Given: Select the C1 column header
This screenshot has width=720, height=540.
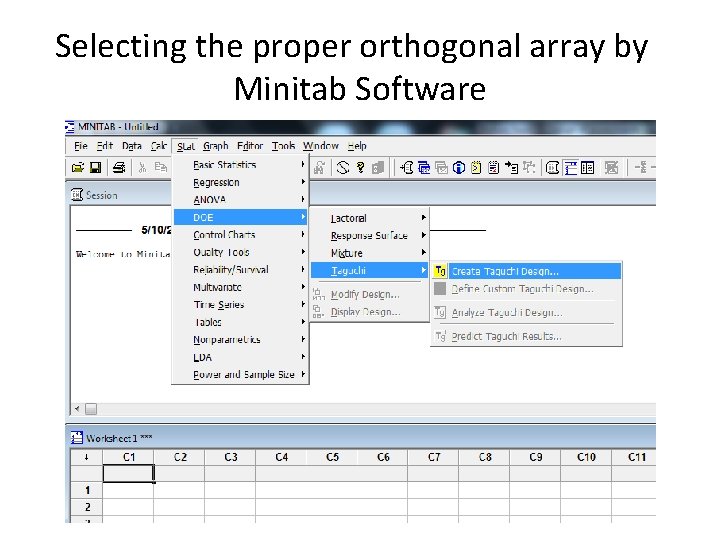Looking at the screenshot, I should [129, 457].
